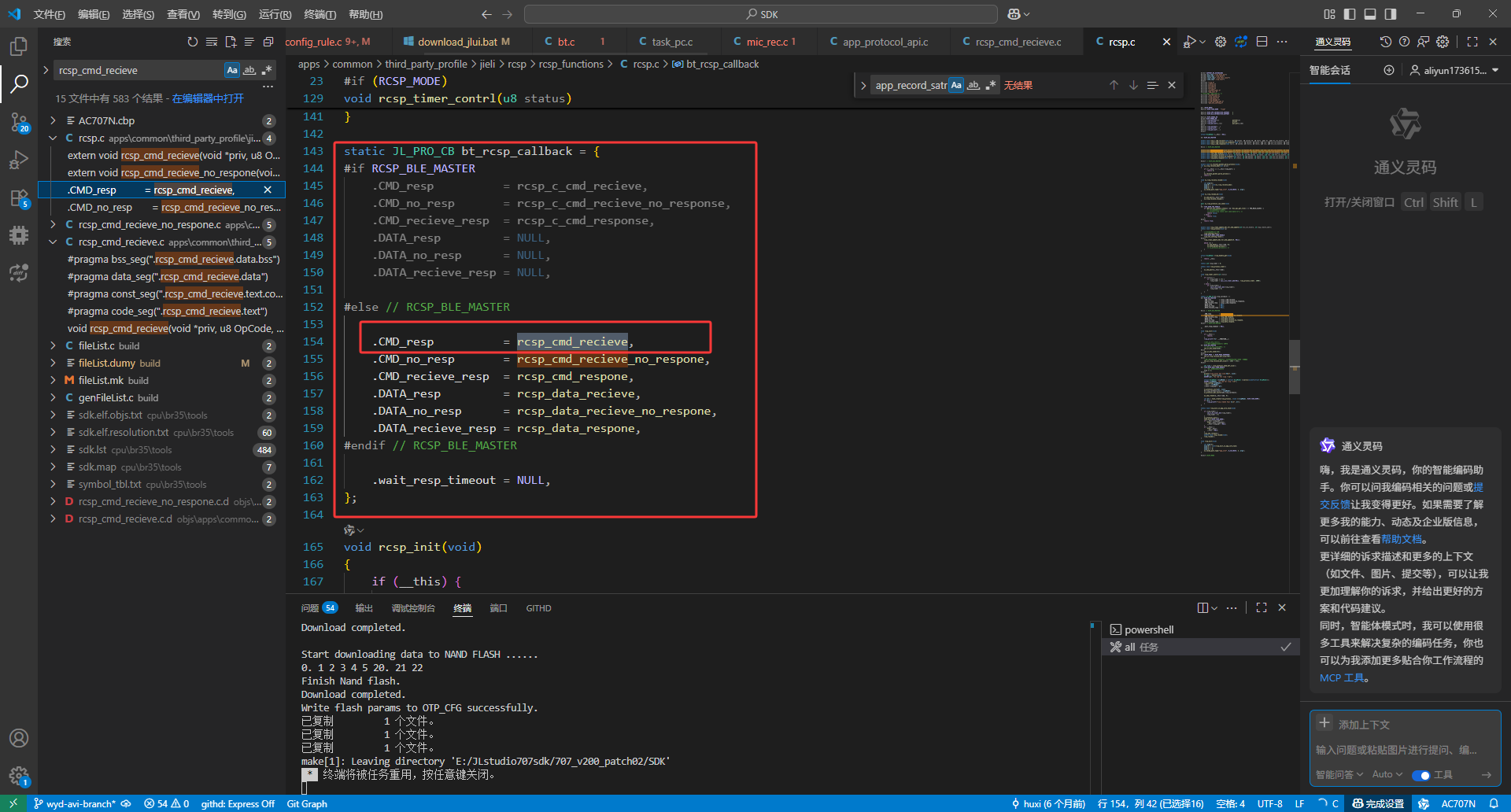Screen dimensions: 1511x812
Task: Open the 问题 panel tab
Action: tap(319, 607)
